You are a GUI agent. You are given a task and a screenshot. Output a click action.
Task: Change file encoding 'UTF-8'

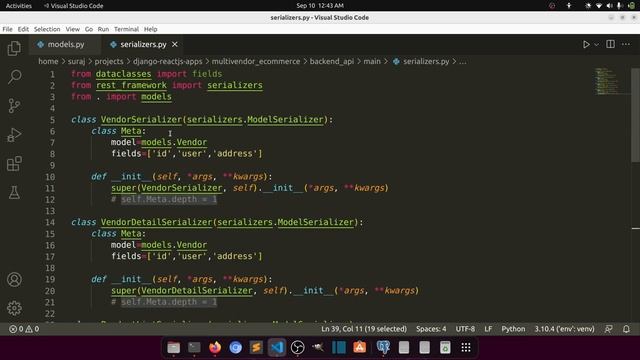(465, 329)
